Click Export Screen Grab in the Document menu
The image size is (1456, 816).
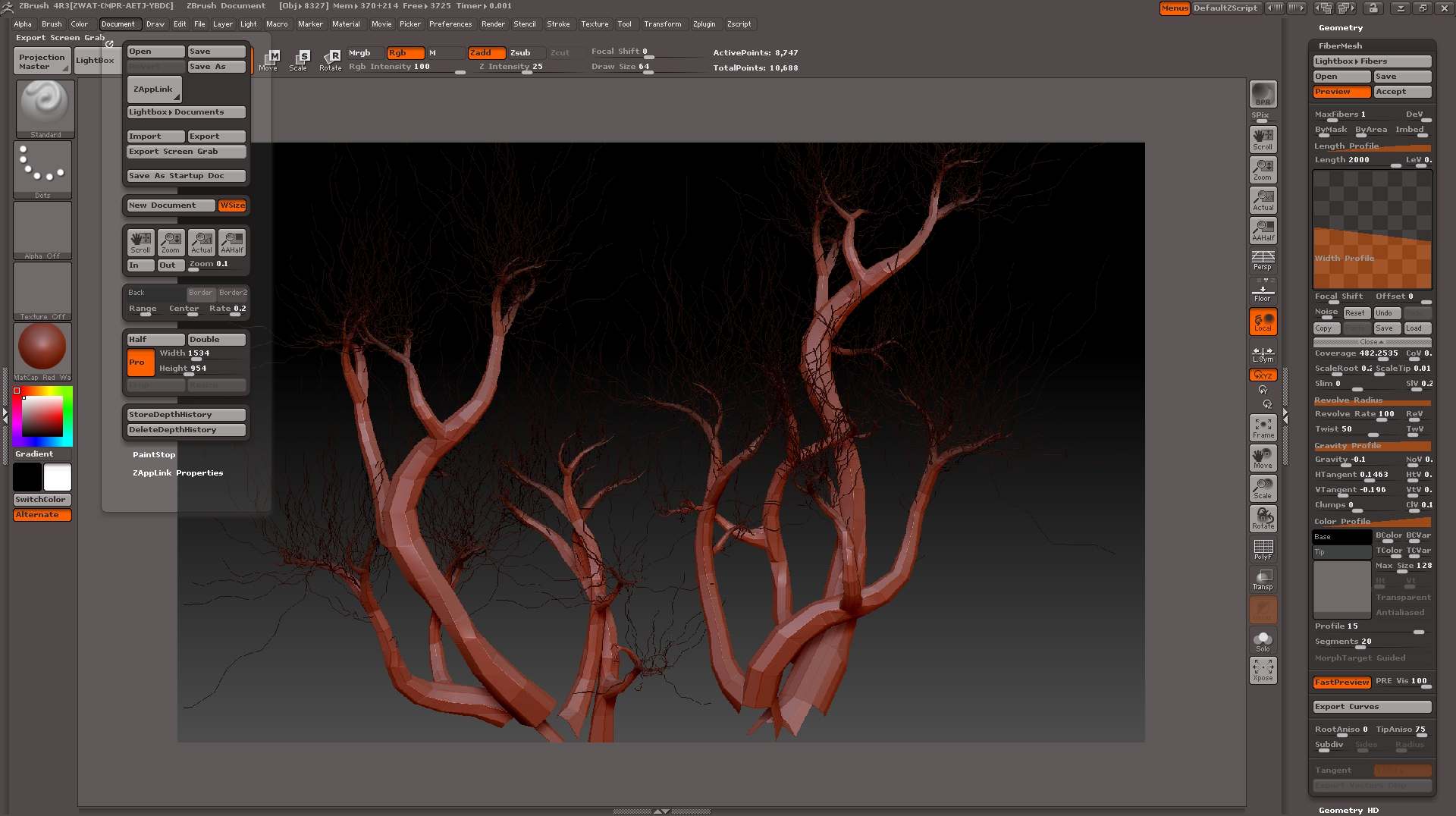tap(186, 151)
